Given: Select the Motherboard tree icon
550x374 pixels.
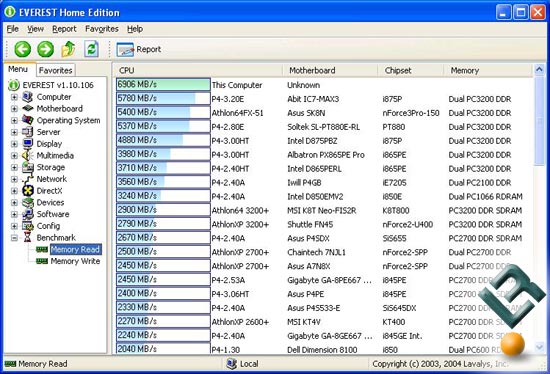Looking at the screenshot, I should pyautogui.click(x=28, y=108).
